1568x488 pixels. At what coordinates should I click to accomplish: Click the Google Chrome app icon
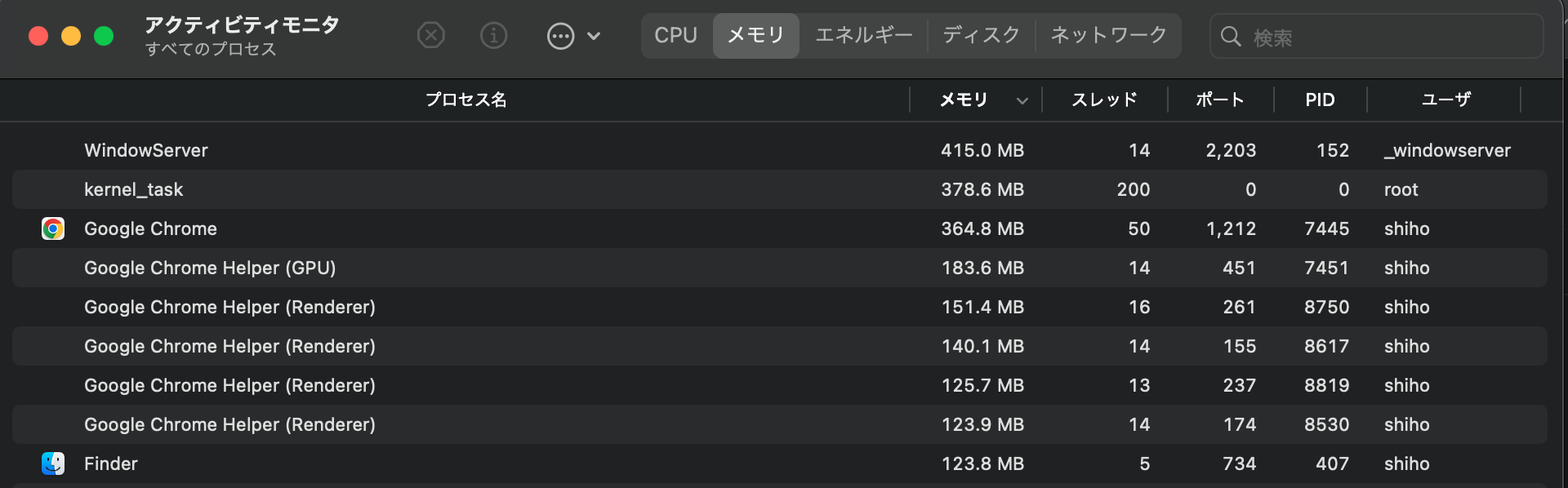(x=53, y=228)
